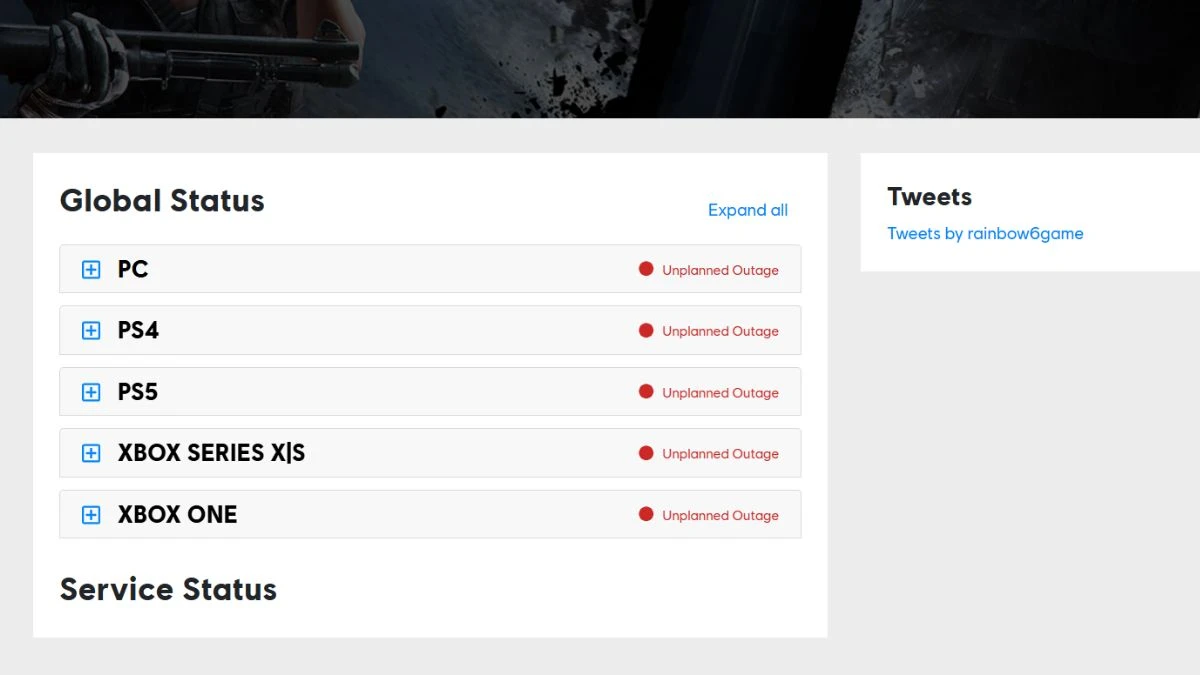Click the red outage indicator for PC
Viewport: 1200px width, 675px height.
click(x=647, y=268)
